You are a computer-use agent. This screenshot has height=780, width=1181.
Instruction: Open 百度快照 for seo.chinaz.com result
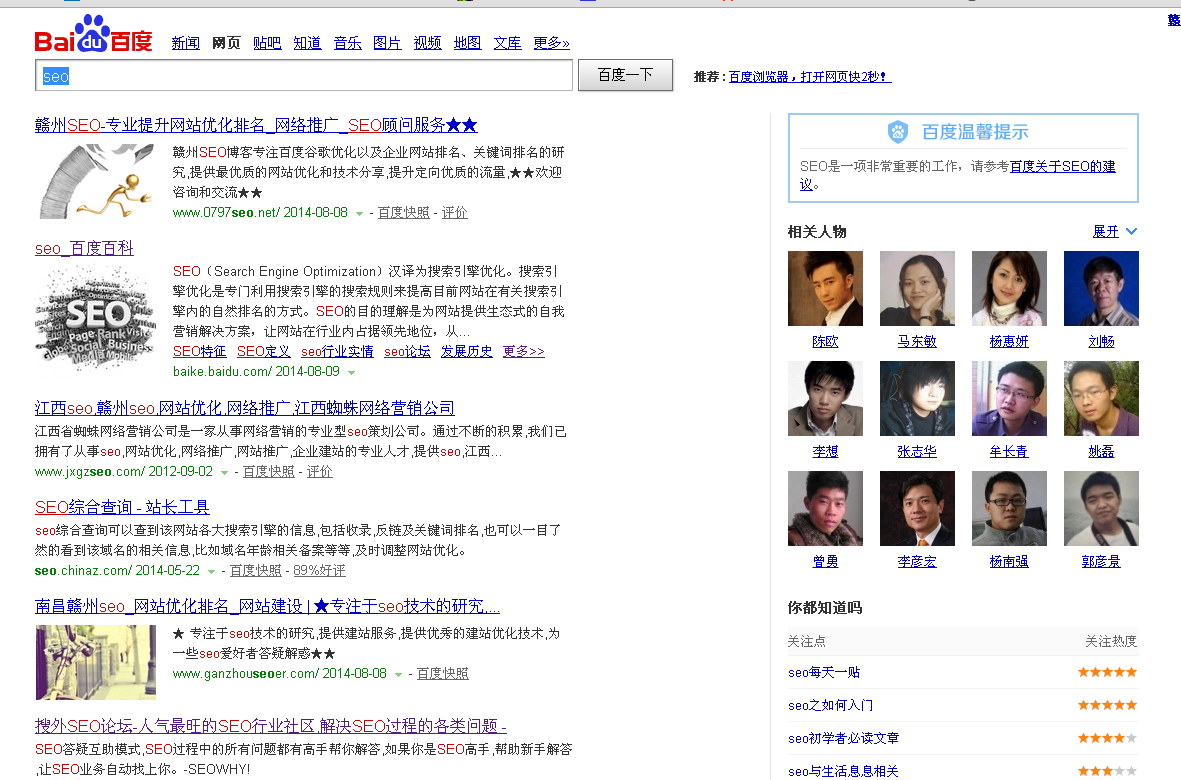coord(256,571)
